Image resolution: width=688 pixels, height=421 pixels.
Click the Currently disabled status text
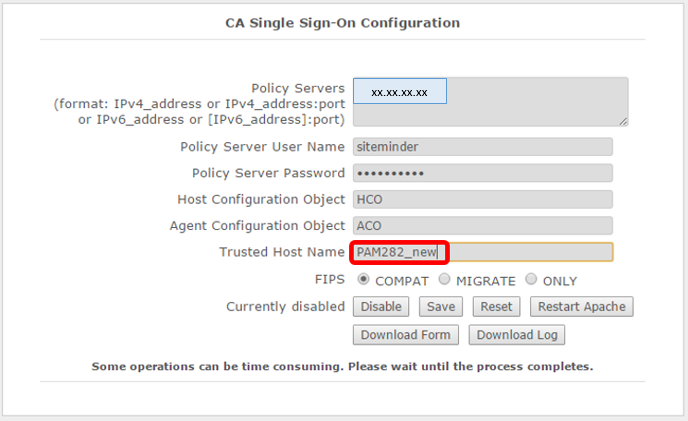[x=285, y=306]
